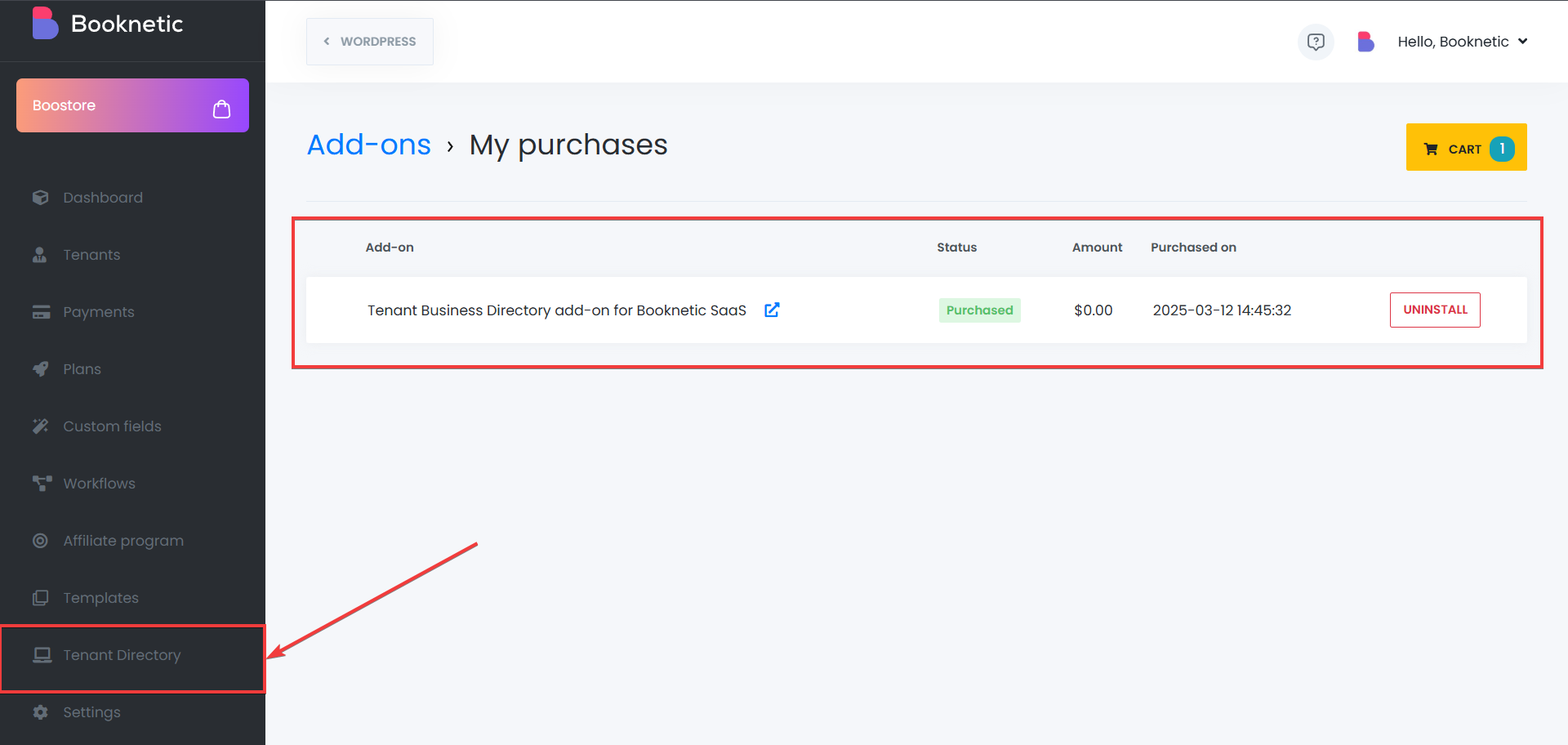
Task: Select the Tenant Business Directory add-on name
Action: [557, 310]
